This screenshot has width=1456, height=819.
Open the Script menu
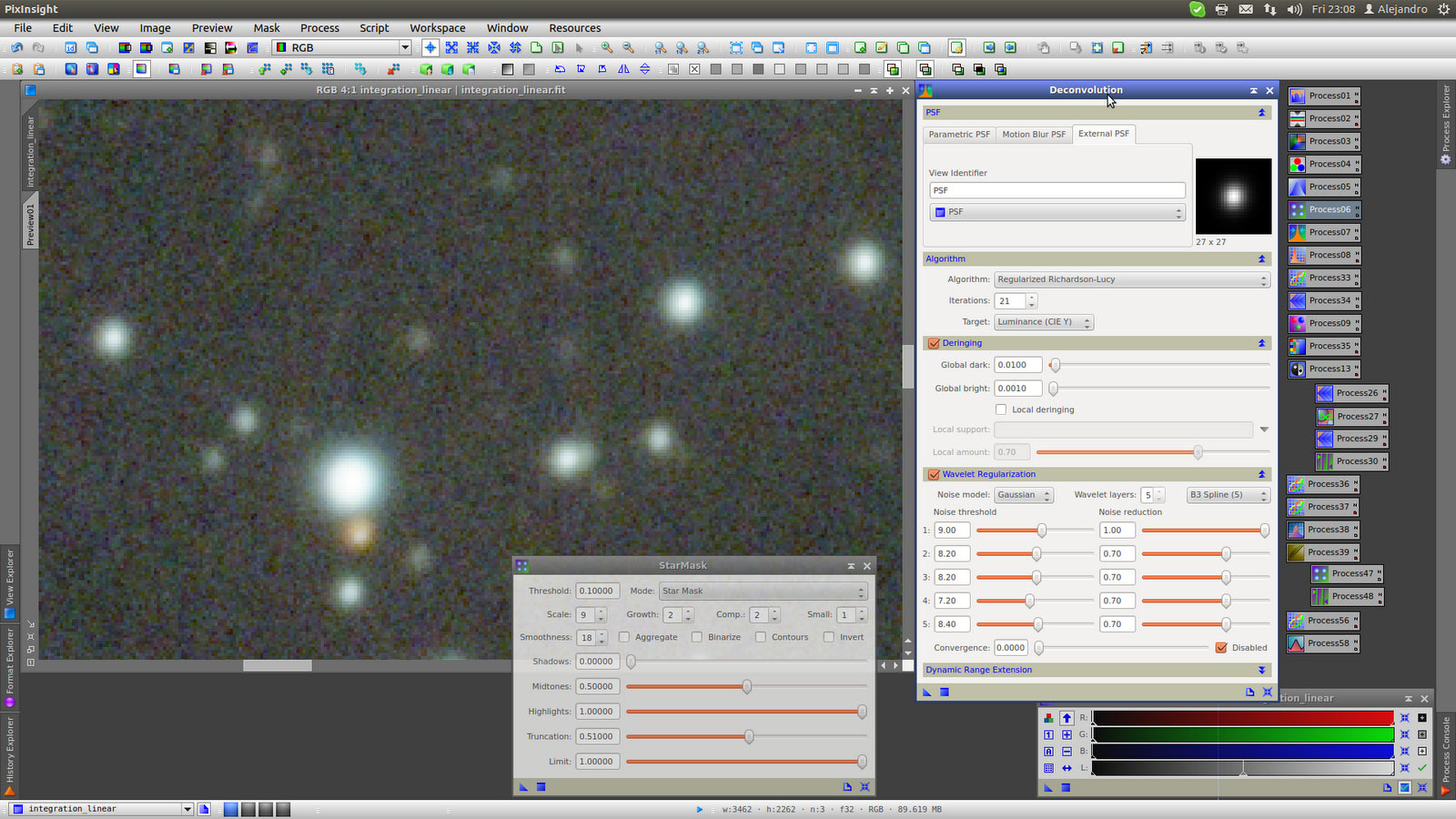(x=374, y=28)
